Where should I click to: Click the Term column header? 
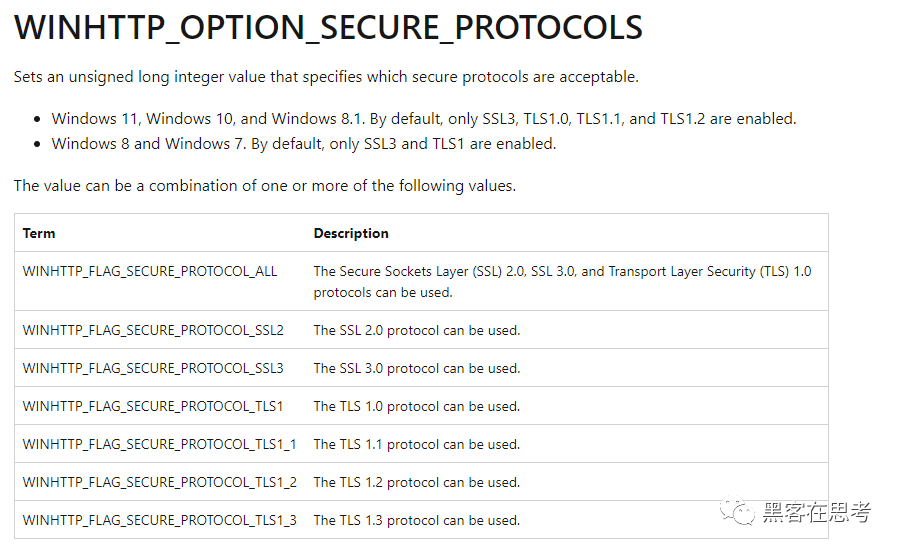(39, 233)
